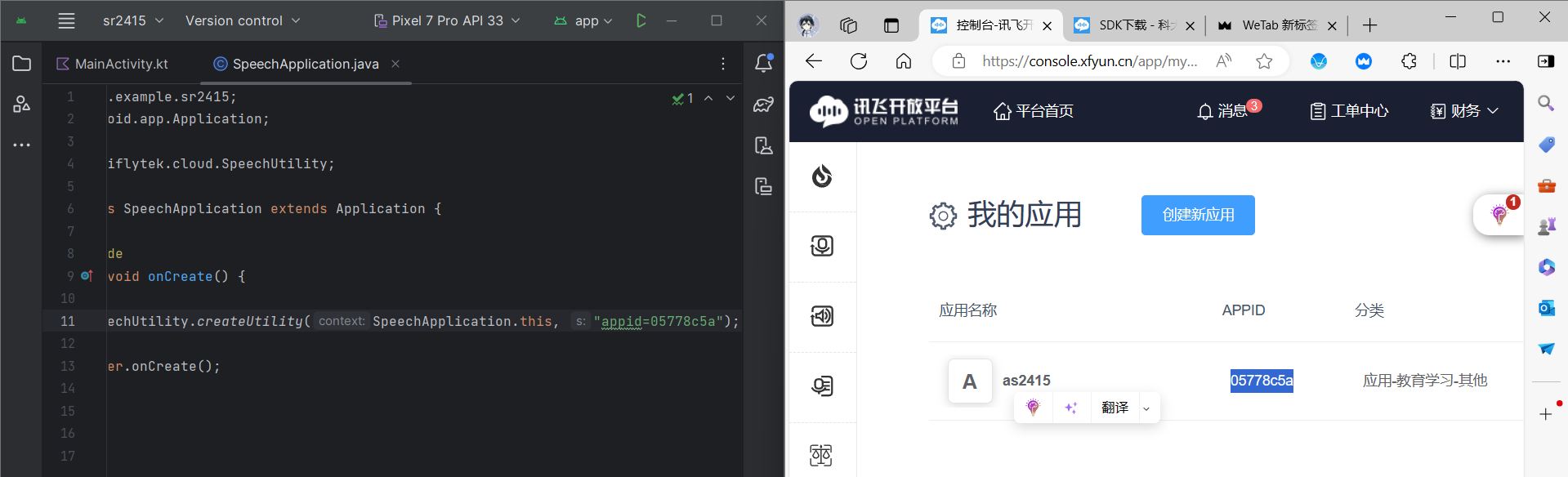The height and width of the screenshot is (477, 1568).
Task: Click 翻译 in the selection popup
Action: pos(1115,408)
